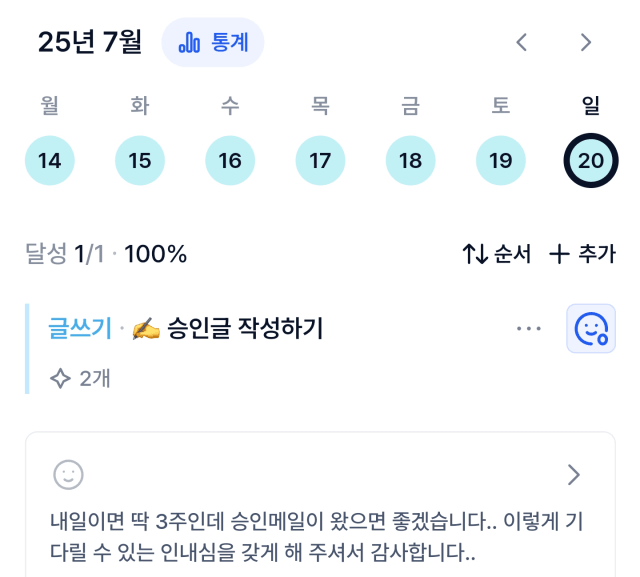Toggle the smiley completion check for 승인글 작성하기
Screen dimensions: 640x577
[x=591, y=328]
